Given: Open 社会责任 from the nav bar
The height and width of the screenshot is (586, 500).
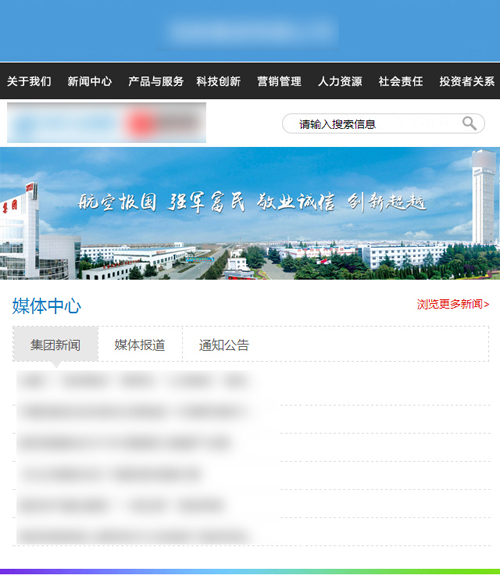Looking at the screenshot, I should coord(401,81).
